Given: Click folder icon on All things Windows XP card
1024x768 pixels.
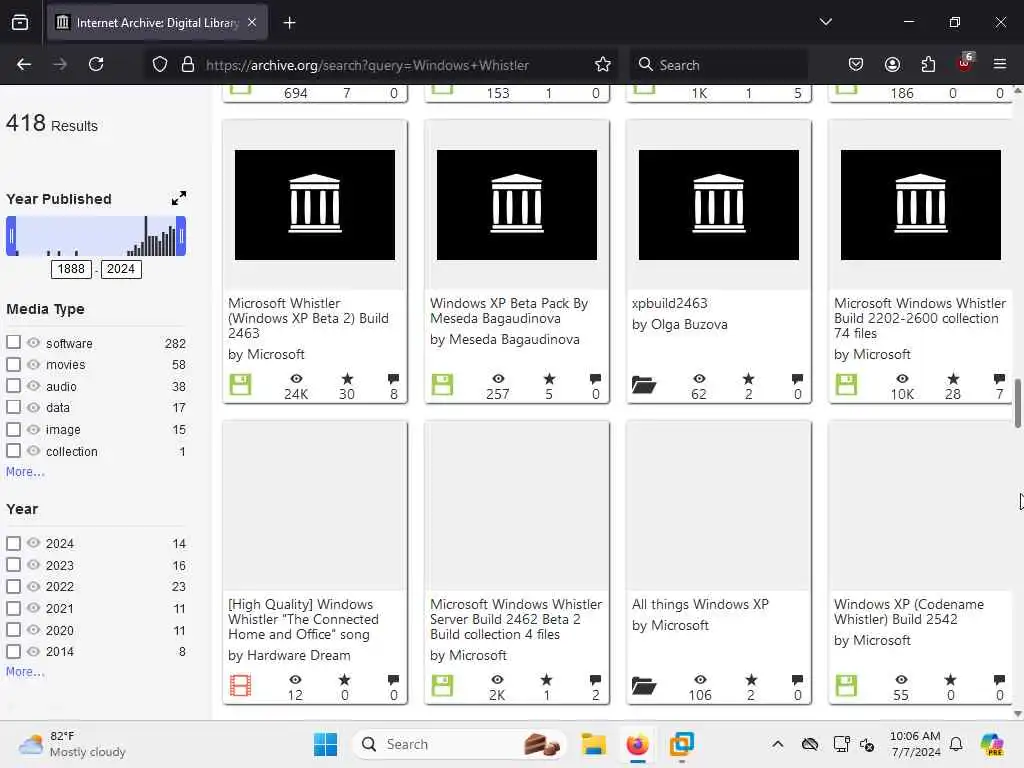Looking at the screenshot, I should 644,686.
